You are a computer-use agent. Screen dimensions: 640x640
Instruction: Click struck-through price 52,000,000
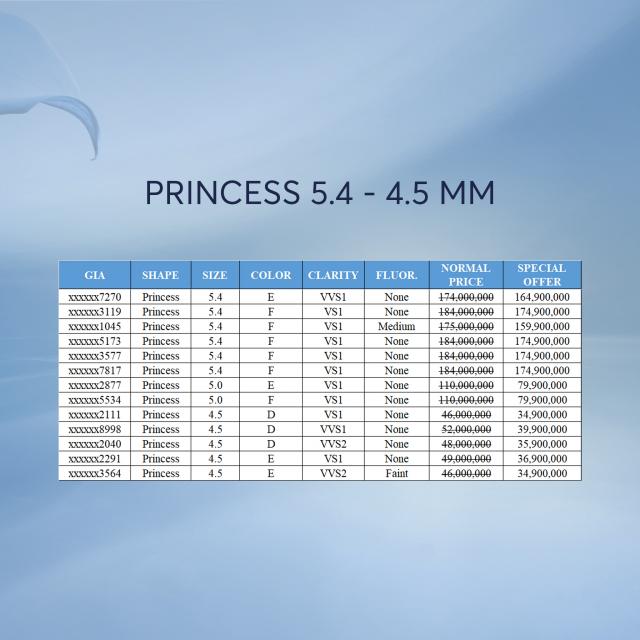(466, 429)
